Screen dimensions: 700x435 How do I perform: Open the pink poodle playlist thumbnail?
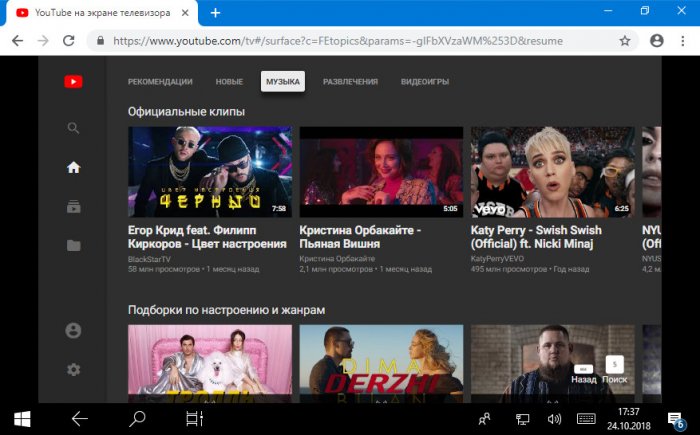pyautogui.click(x=210, y=364)
